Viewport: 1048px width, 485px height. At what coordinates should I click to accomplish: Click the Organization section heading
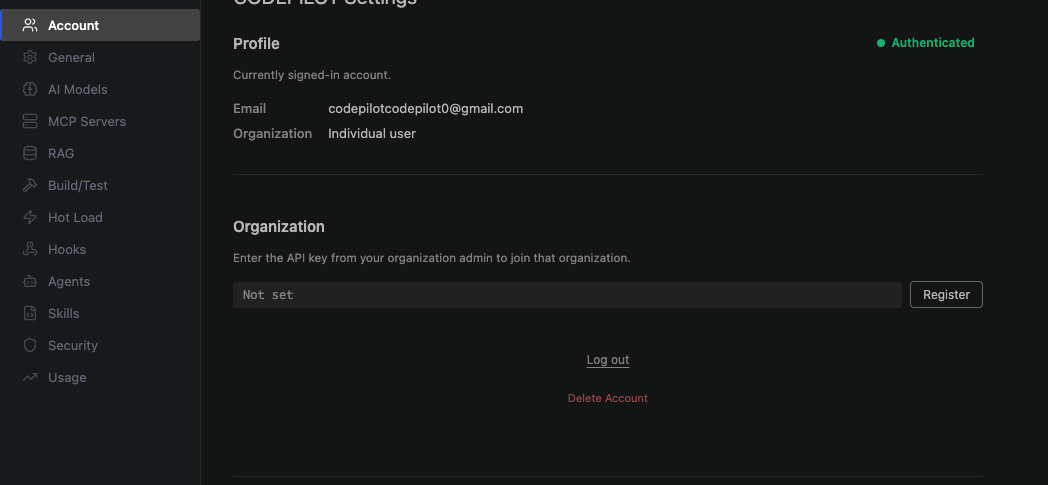click(279, 227)
